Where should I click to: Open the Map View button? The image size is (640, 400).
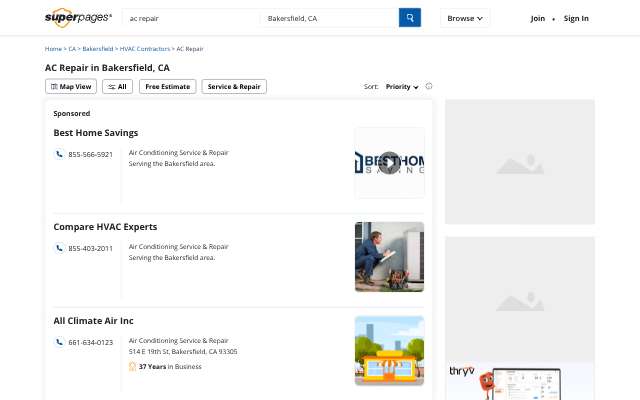[x=71, y=87]
